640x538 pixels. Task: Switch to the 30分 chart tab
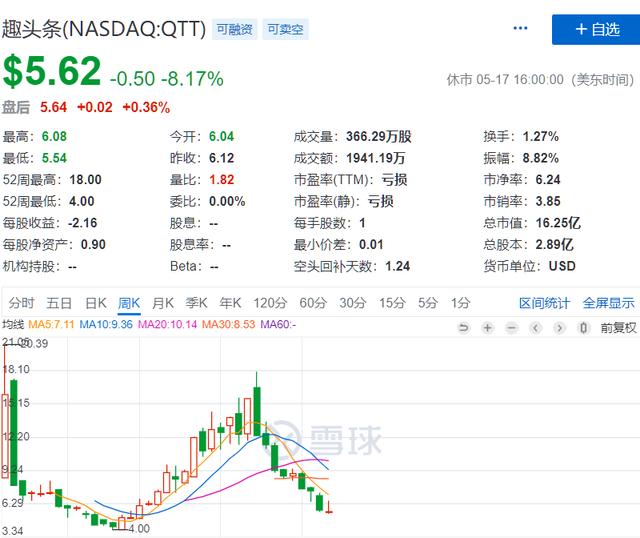point(353,303)
